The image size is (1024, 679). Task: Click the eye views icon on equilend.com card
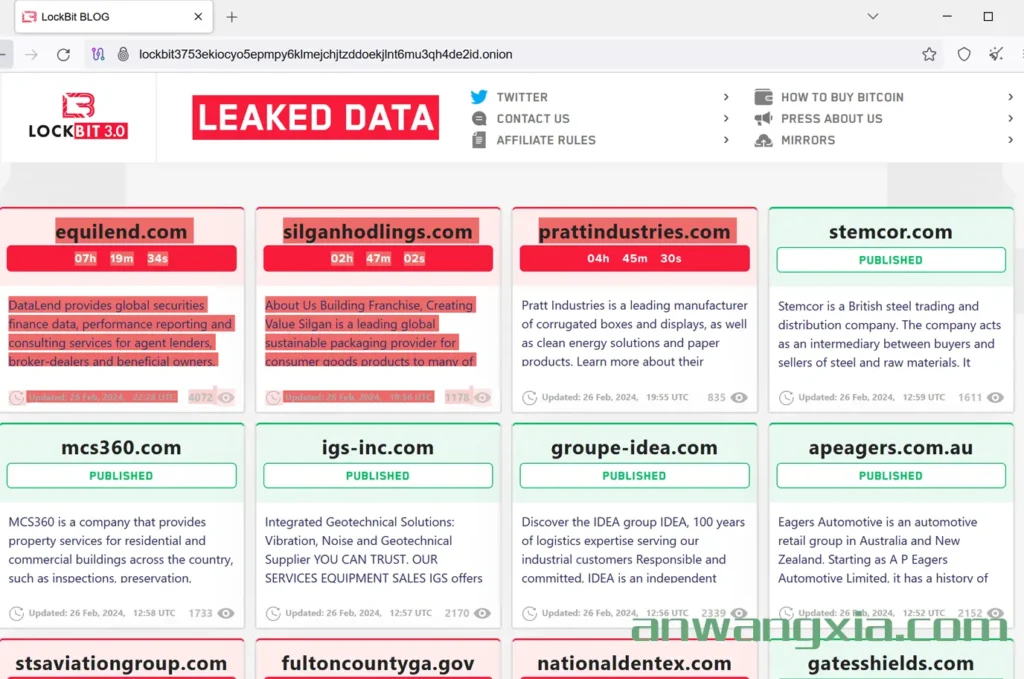click(226, 397)
